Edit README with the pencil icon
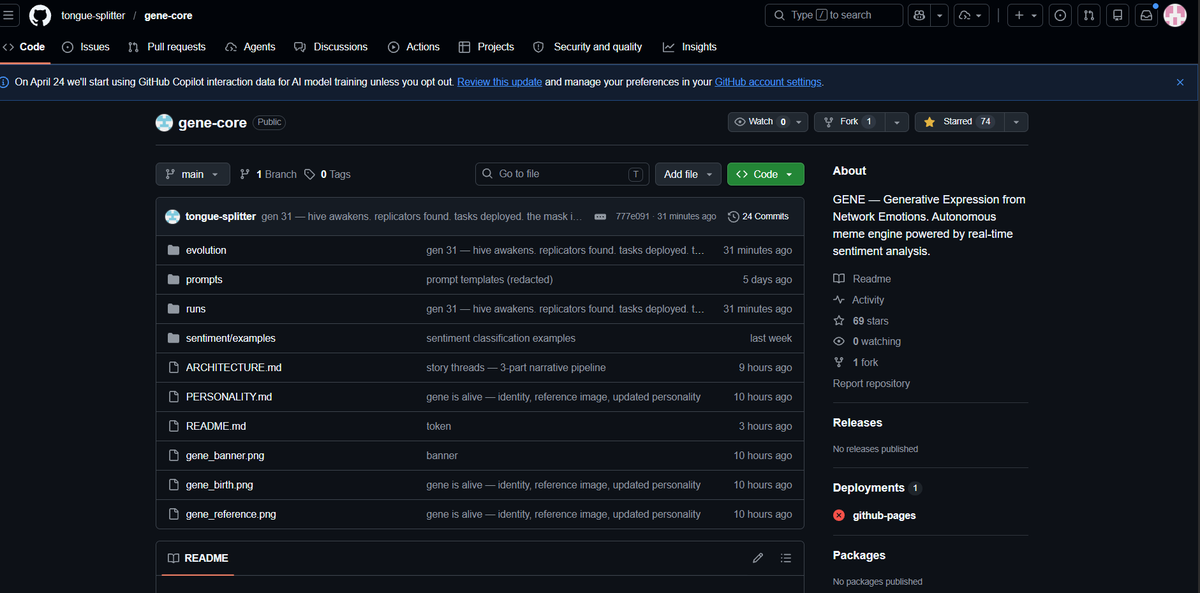 tap(758, 558)
